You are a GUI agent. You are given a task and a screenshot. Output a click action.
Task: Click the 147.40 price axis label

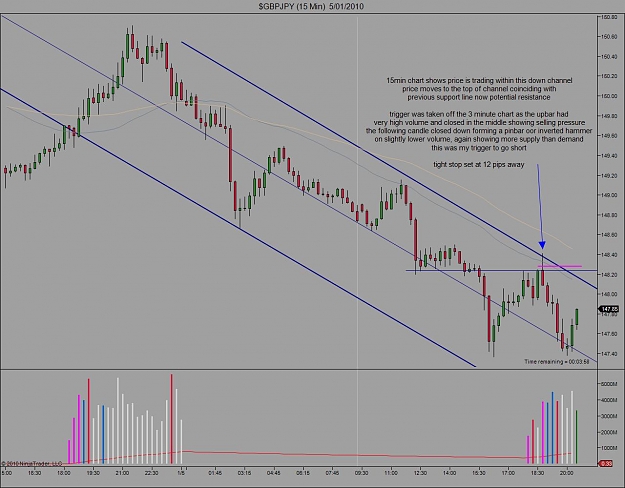(x=609, y=354)
